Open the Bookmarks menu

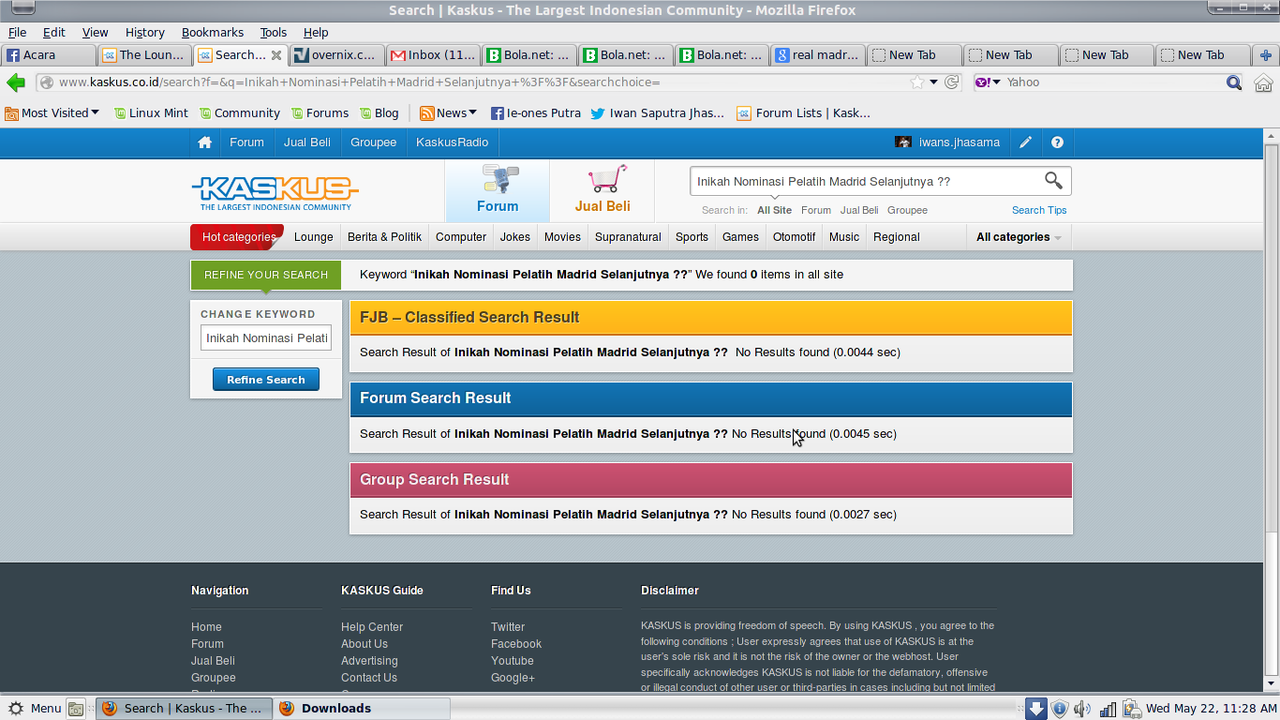212,32
